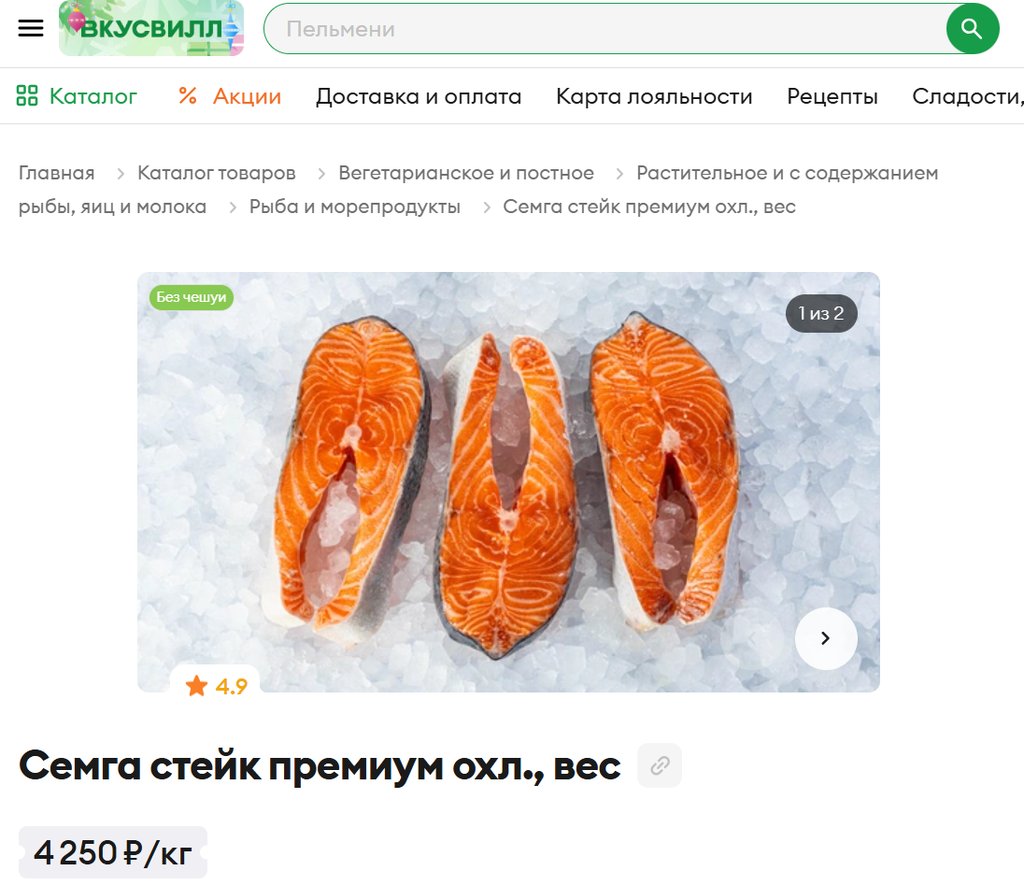Open Доставка и оплата page
1024x885 pixels.
point(419,96)
